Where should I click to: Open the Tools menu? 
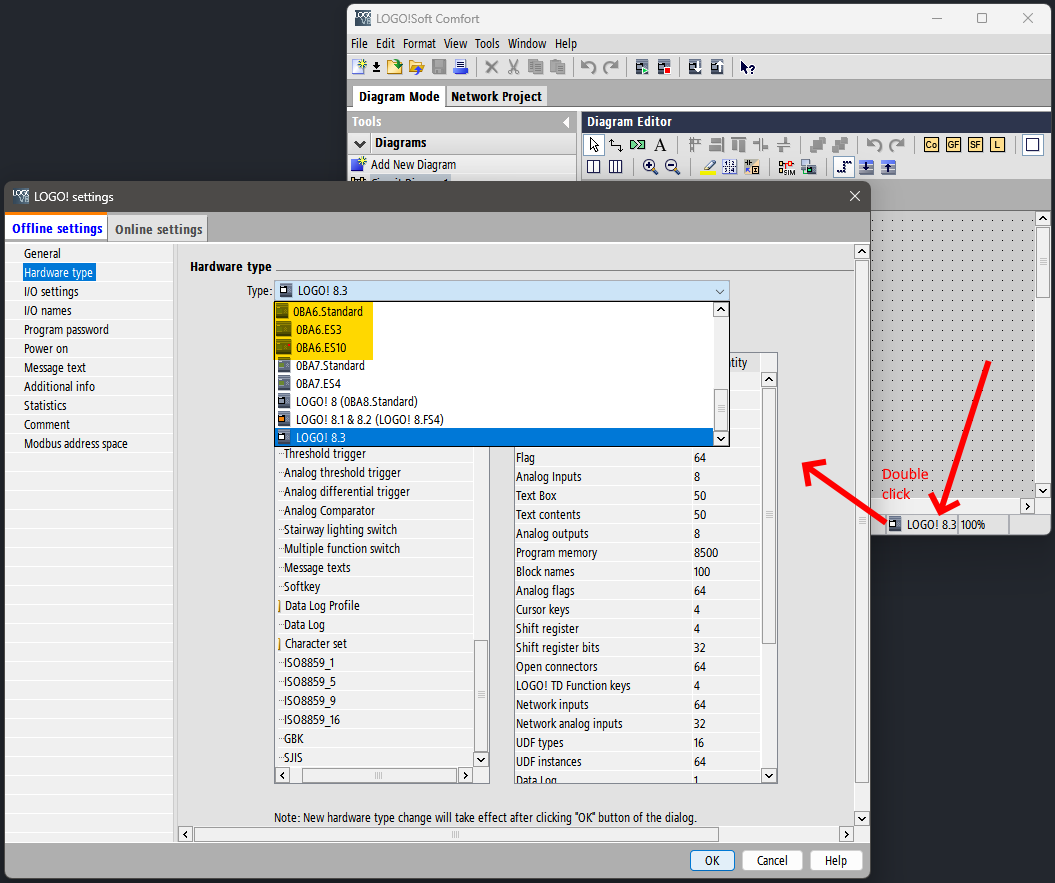(x=487, y=44)
